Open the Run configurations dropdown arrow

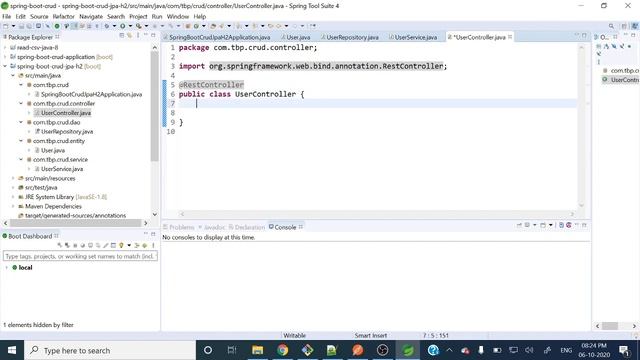(x=130, y=26)
